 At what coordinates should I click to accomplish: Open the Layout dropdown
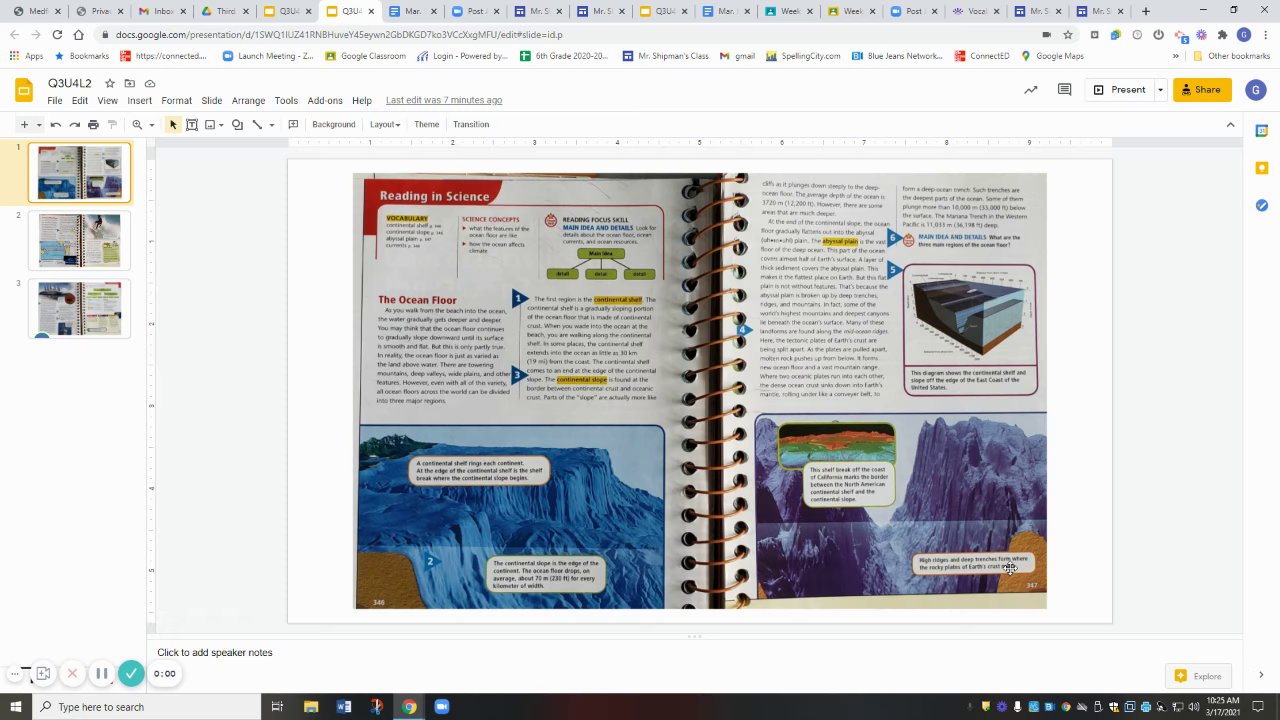(x=385, y=125)
